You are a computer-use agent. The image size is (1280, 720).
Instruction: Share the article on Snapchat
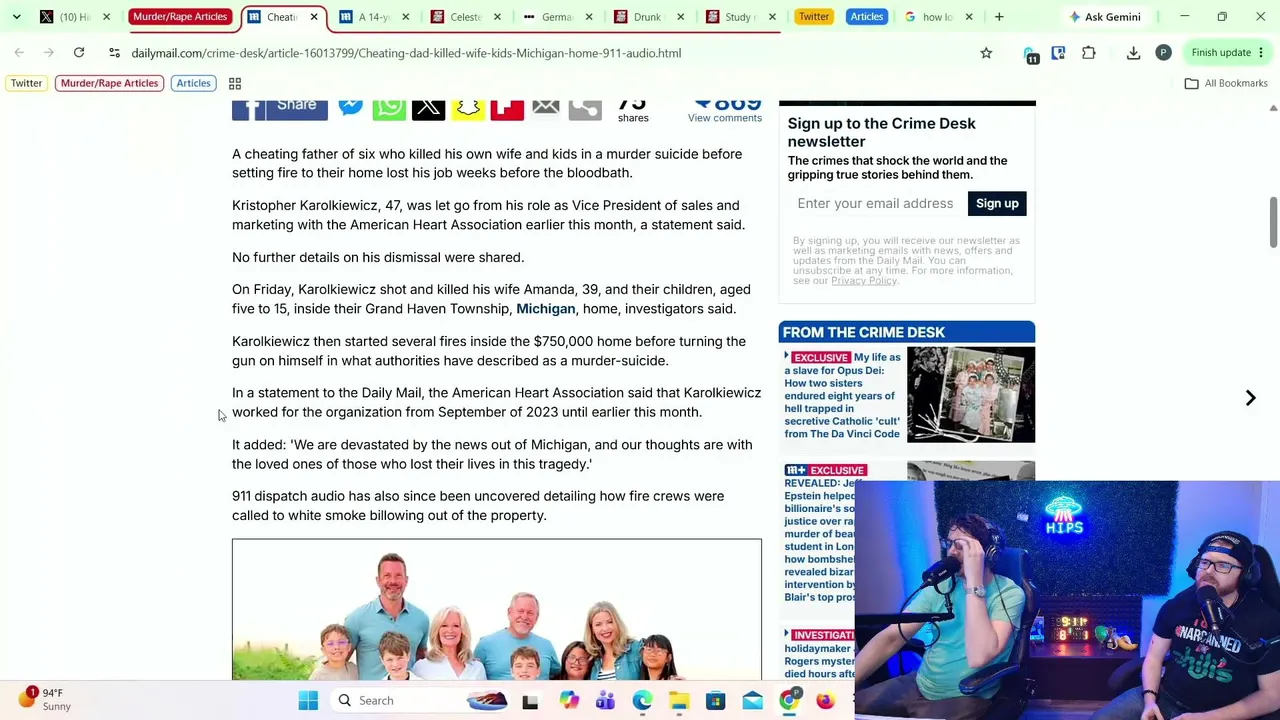click(468, 108)
